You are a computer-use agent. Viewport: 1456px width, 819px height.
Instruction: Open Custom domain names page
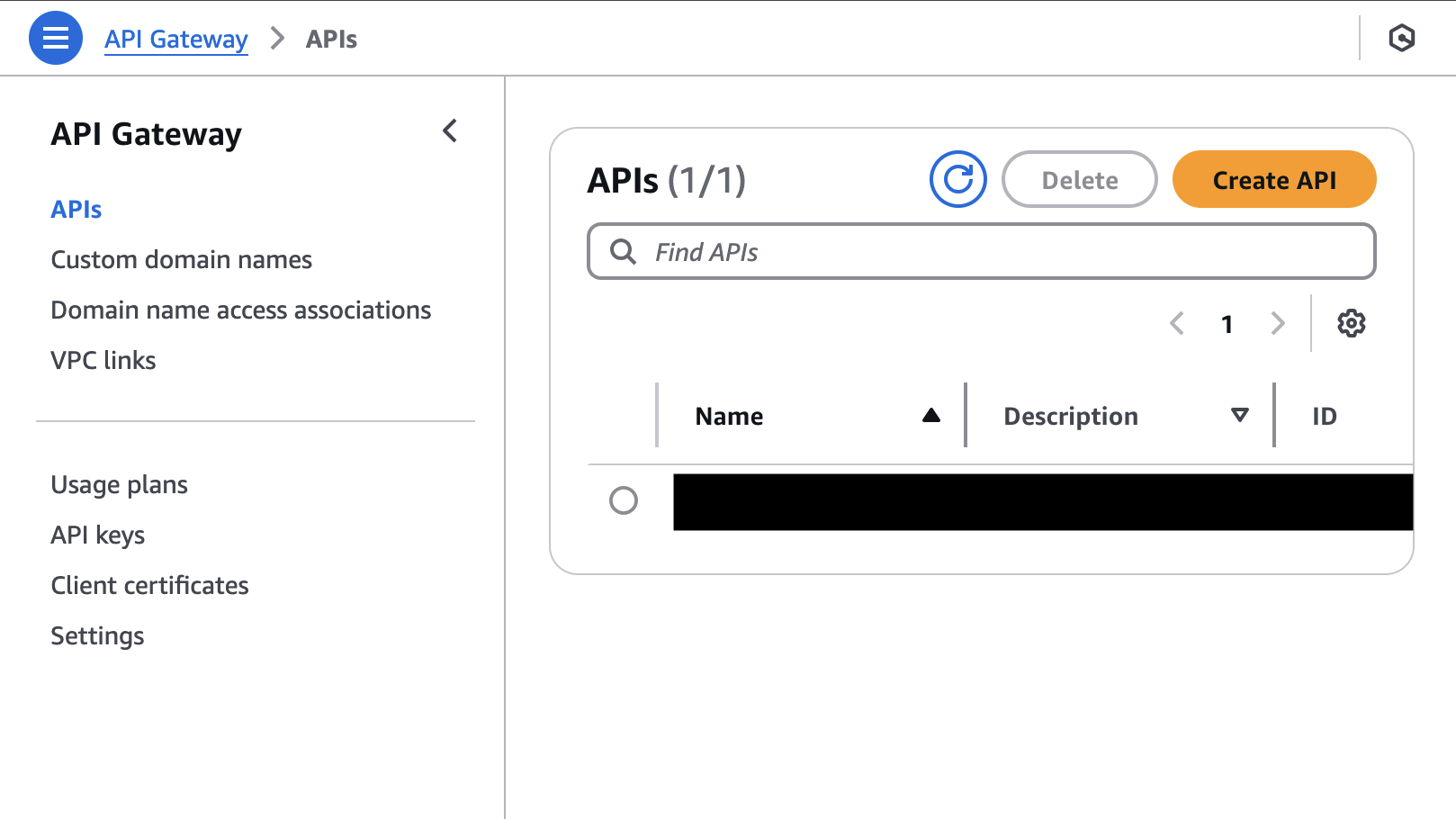coord(182,259)
